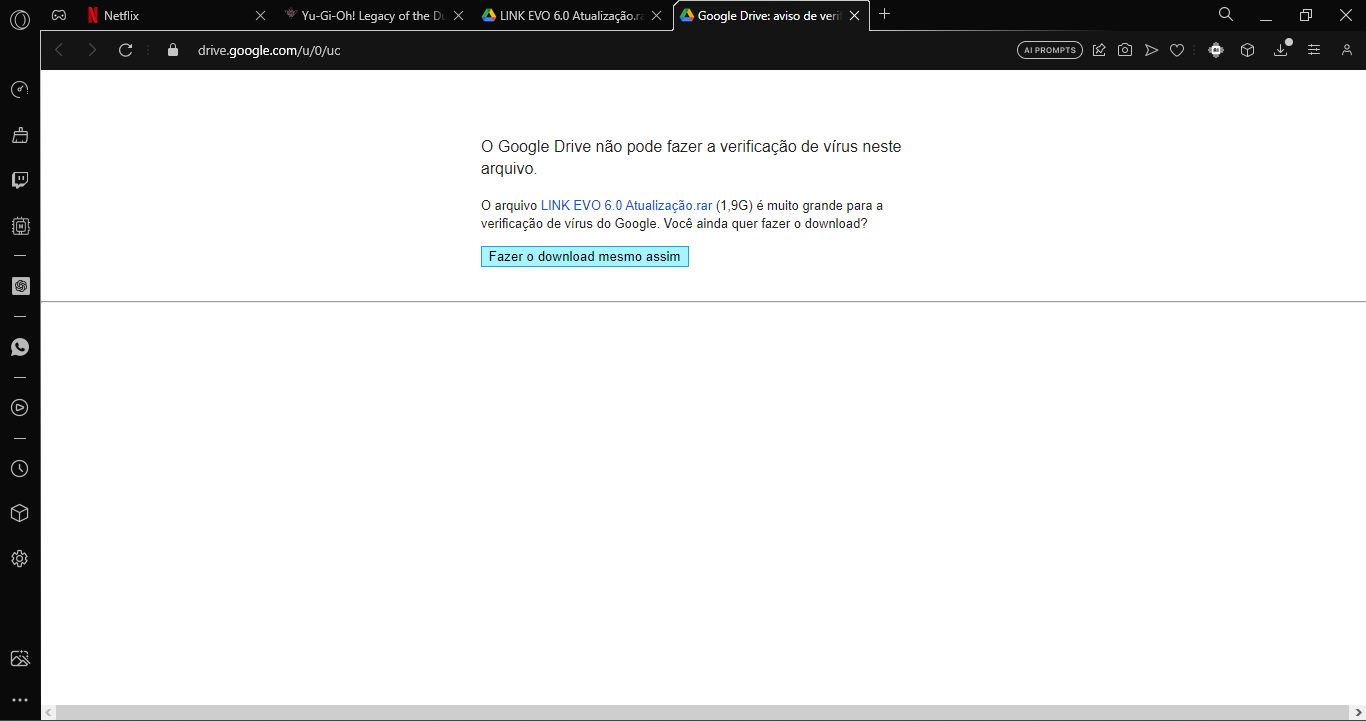Go back to the previous page
The height and width of the screenshot is (721, 1366).
59,50
